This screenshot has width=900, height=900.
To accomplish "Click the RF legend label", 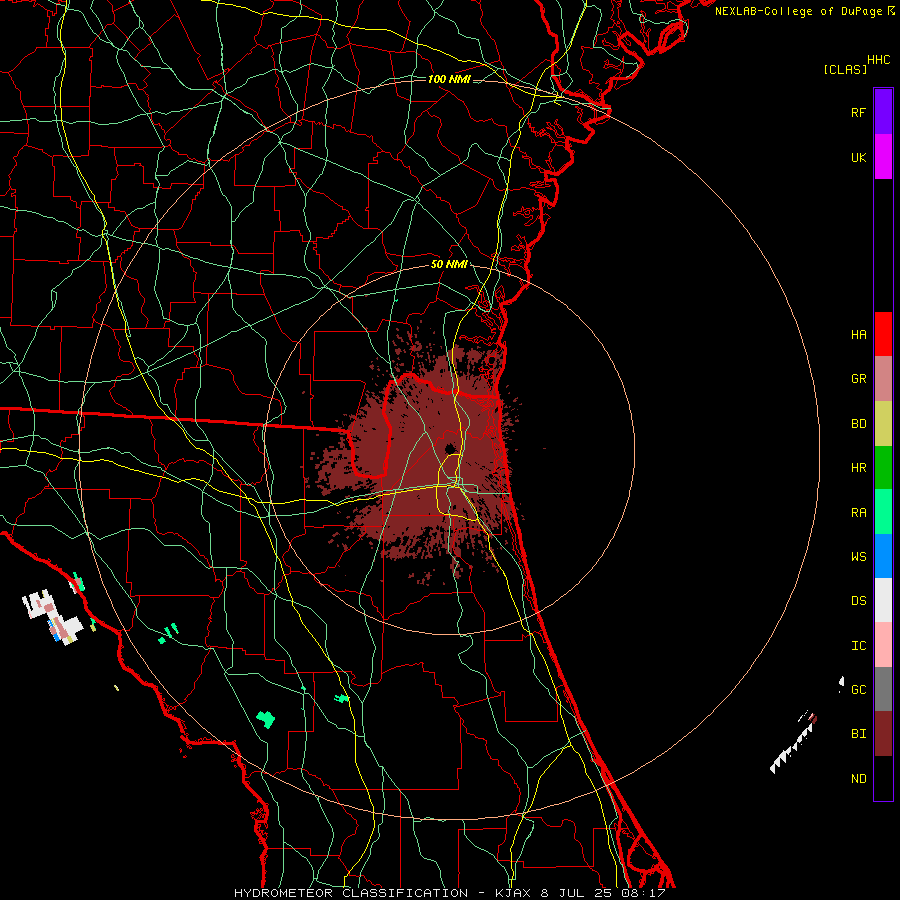I will (x=858, y=112).
